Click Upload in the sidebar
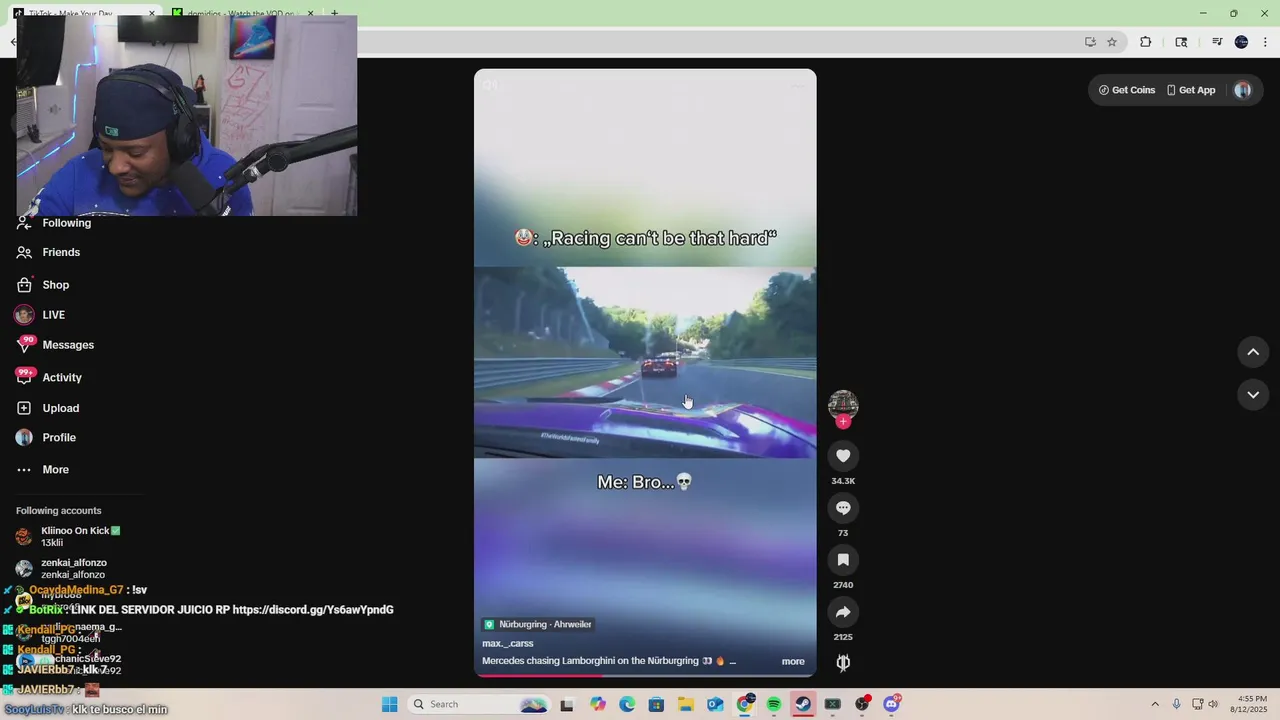The image size is (1280, 720). [60, 408]
